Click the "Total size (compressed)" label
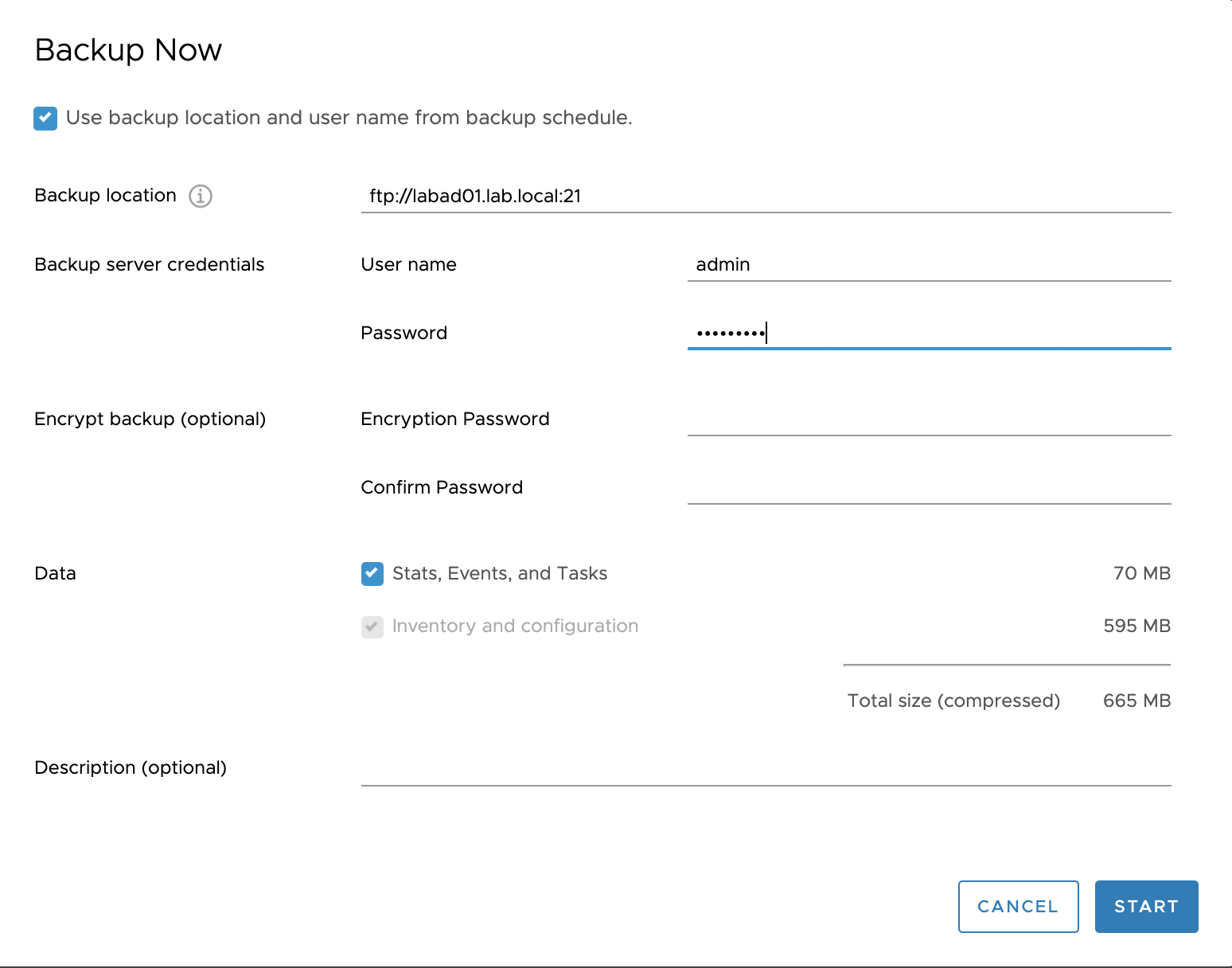 953,701
